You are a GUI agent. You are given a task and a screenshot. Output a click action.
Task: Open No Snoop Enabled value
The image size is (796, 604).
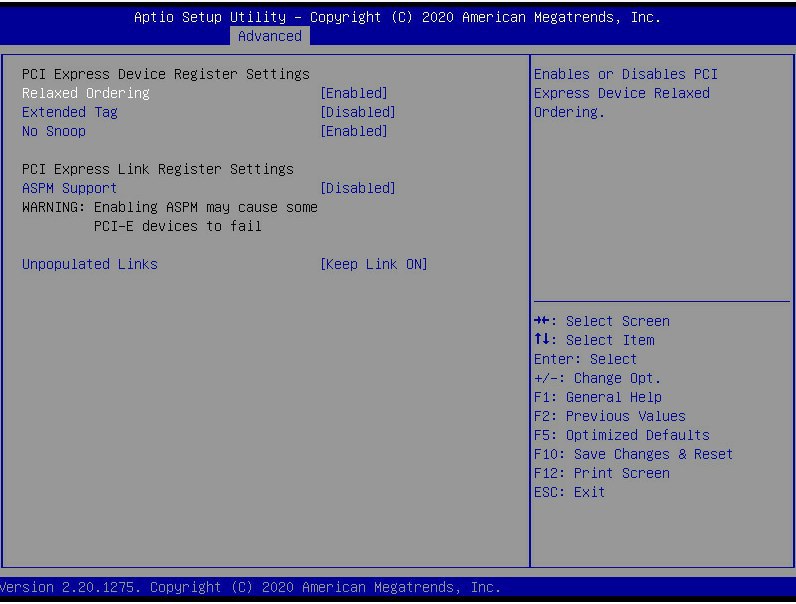click(354, 131)
